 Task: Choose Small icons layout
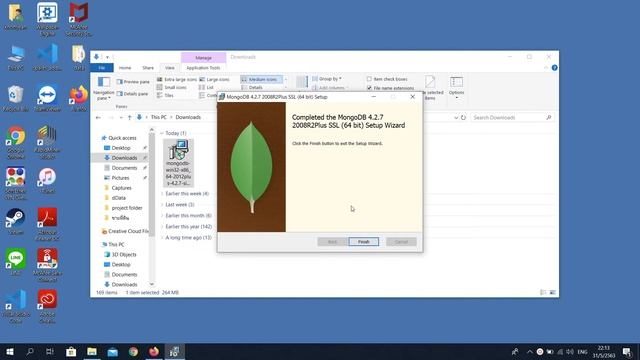172,87
